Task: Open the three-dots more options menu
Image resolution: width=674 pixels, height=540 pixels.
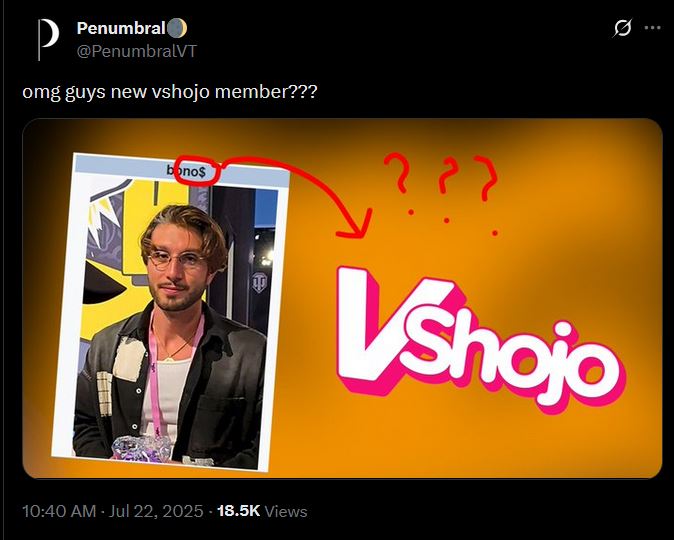Action: pos(653,28)
